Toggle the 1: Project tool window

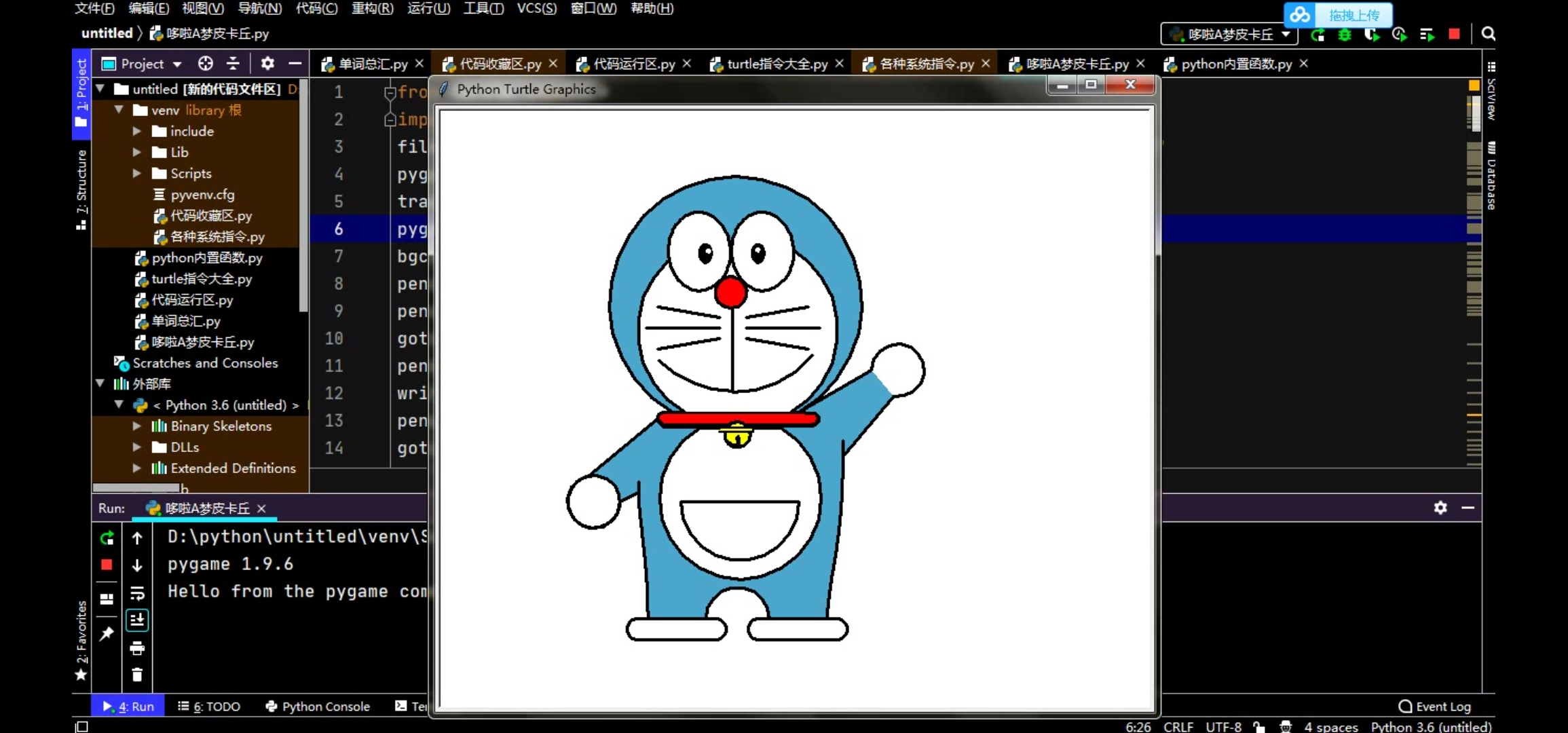point(81,93)
